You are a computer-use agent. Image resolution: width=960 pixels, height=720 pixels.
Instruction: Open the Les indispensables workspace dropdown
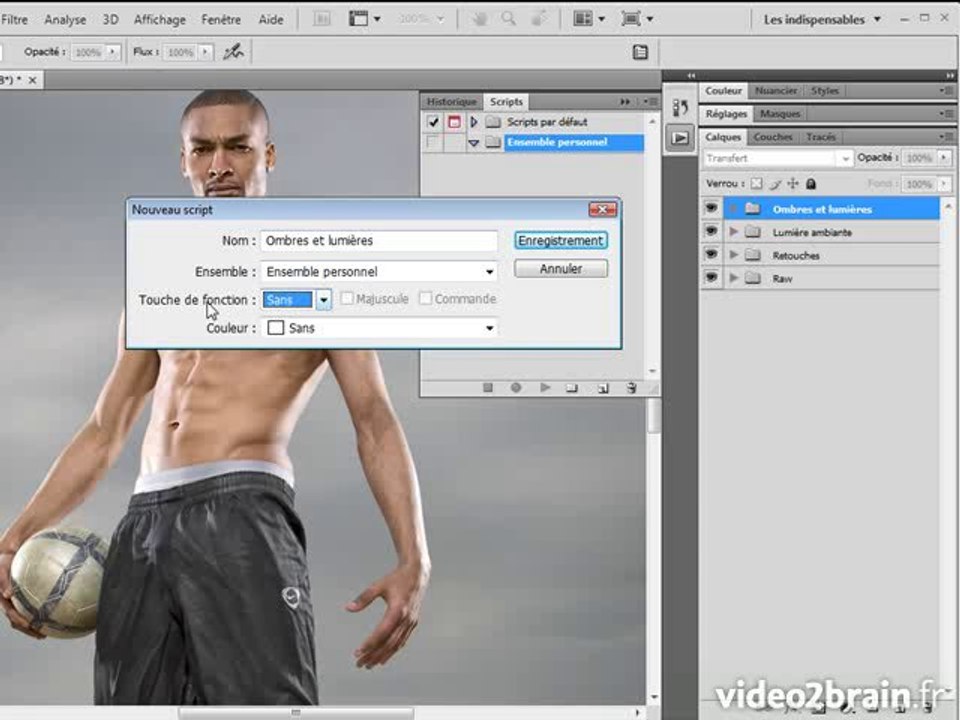[x=822, y=20]
